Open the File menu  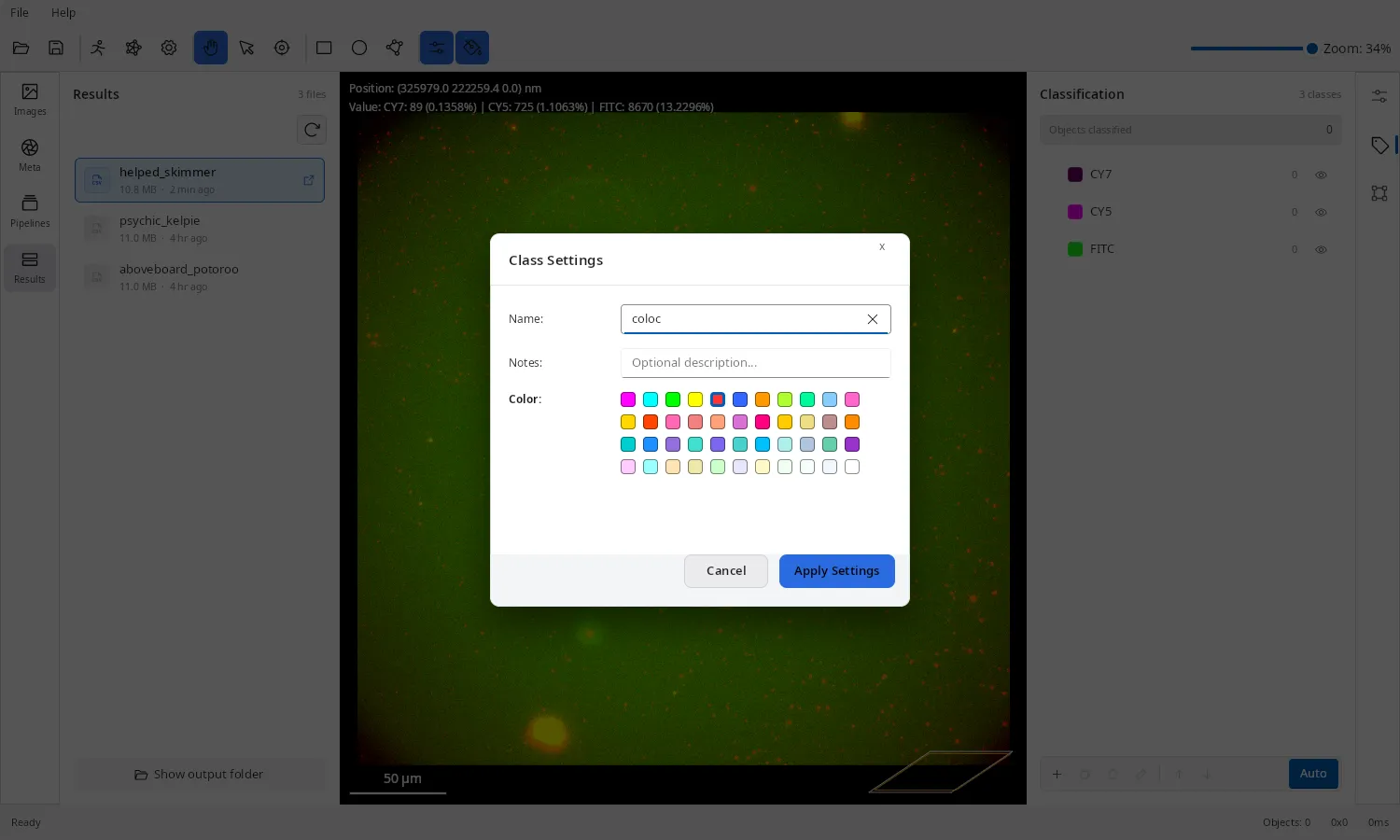(x=20, y=12)
